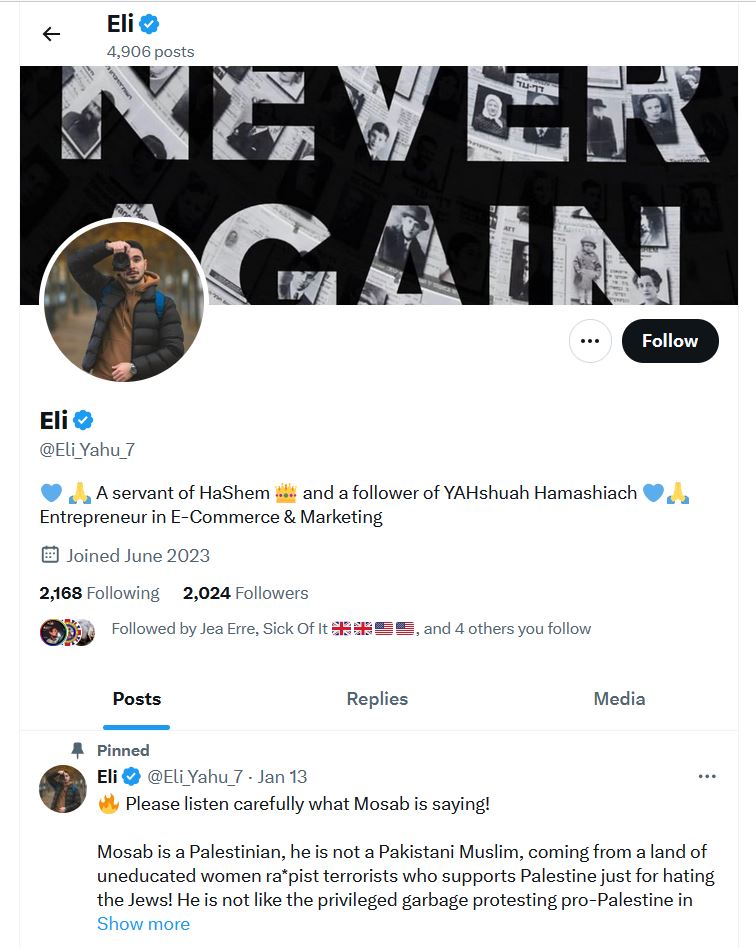Click the calendar icon beside Joined June 2023
Screen dimensions: 756x948
coord(50,554)
